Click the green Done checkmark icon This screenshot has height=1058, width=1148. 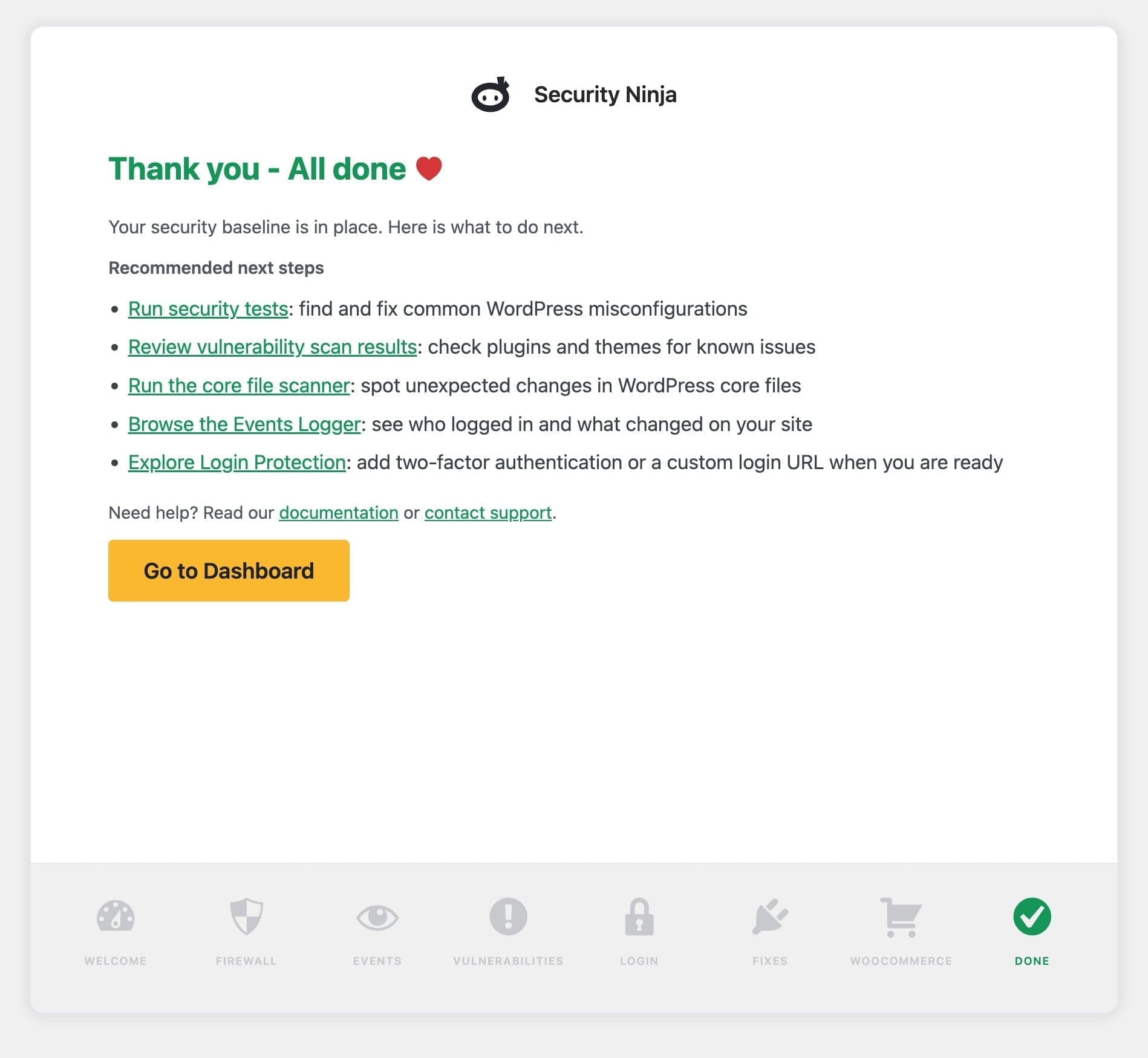point(1032,916)
